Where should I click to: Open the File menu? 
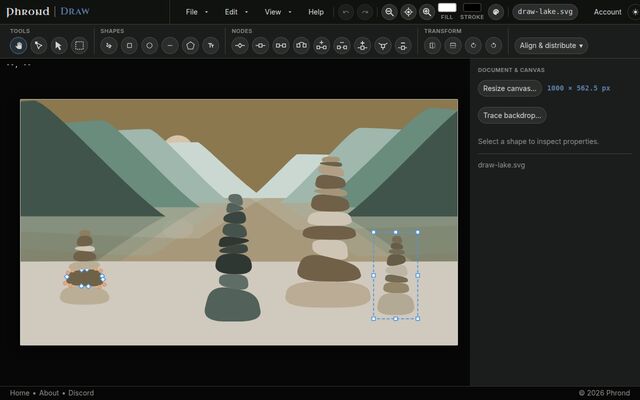coord(196,12)
